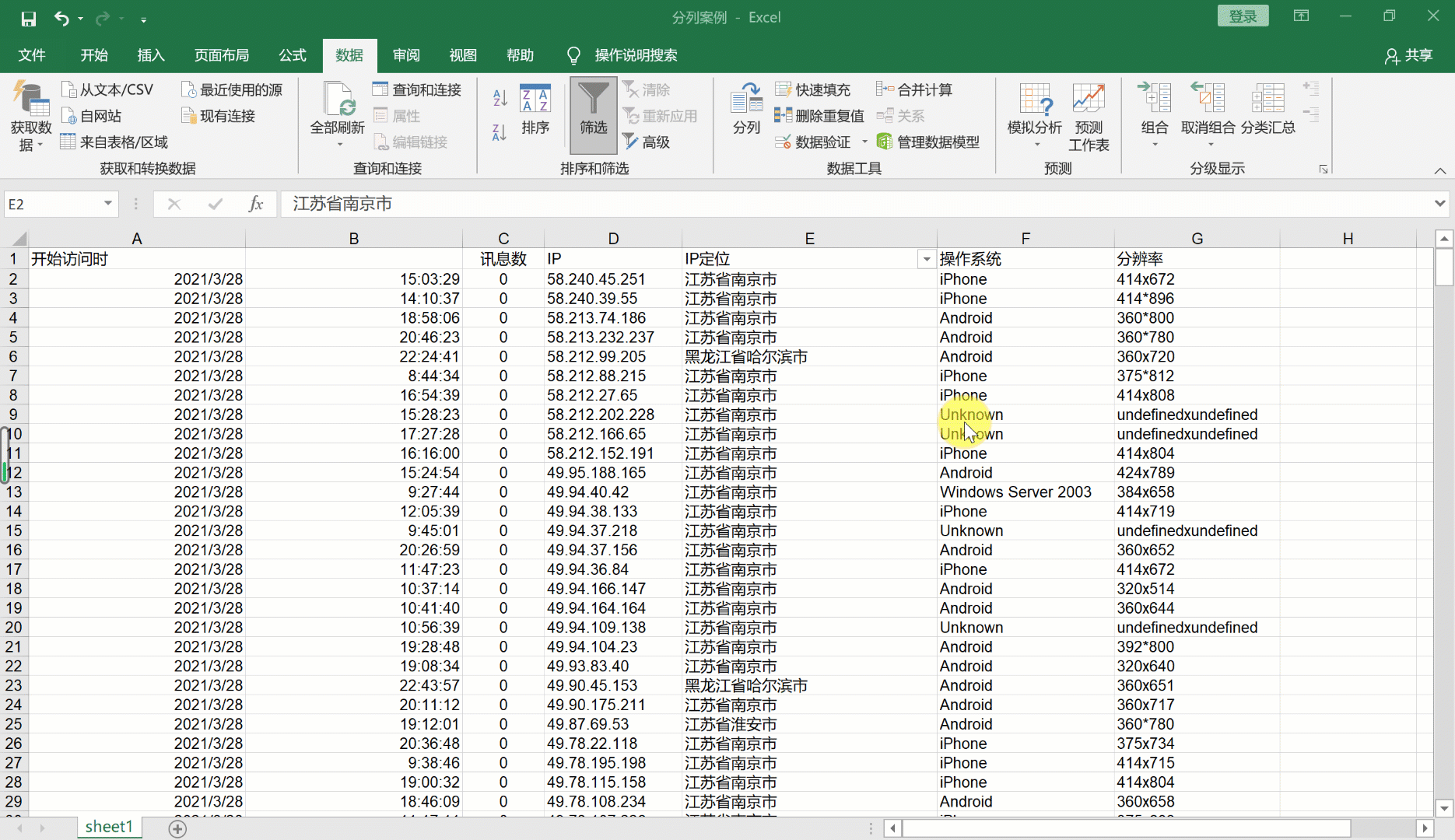
Task: Select row 13 header
Action: coord(14,492)
